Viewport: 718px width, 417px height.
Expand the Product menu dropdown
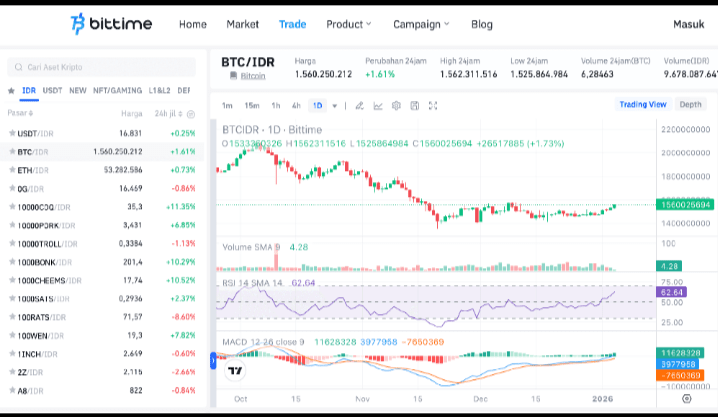pos(348,24)
